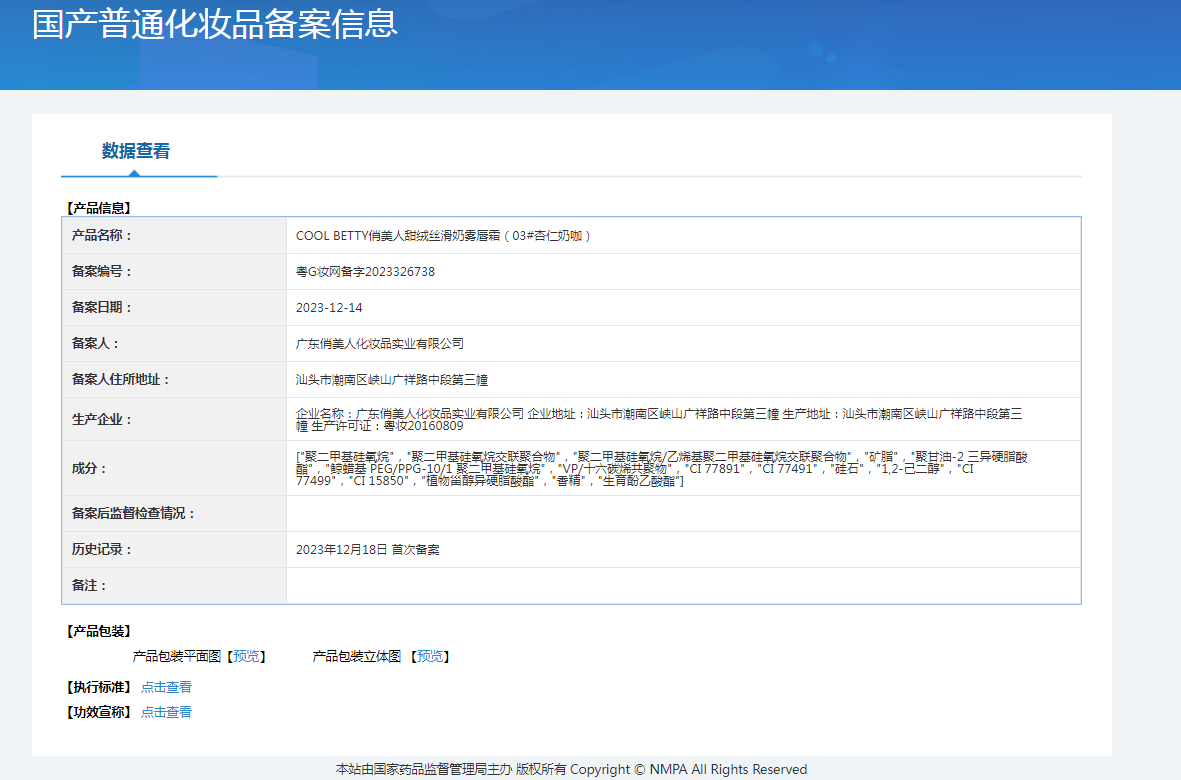Click the 成分 ingredients list text
The height and width of the screenshot is (780, 1181).
(660, 468)
